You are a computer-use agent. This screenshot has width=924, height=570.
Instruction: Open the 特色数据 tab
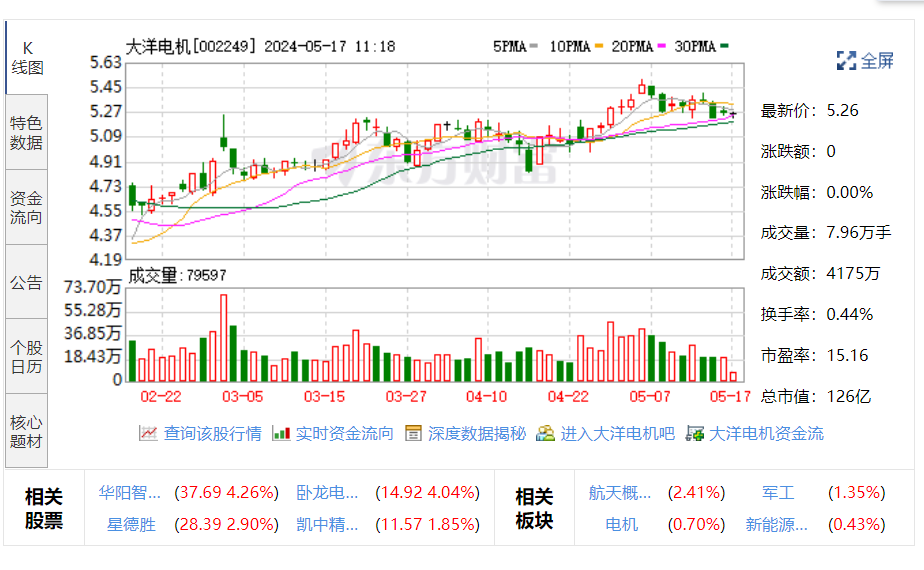[27, 133]
